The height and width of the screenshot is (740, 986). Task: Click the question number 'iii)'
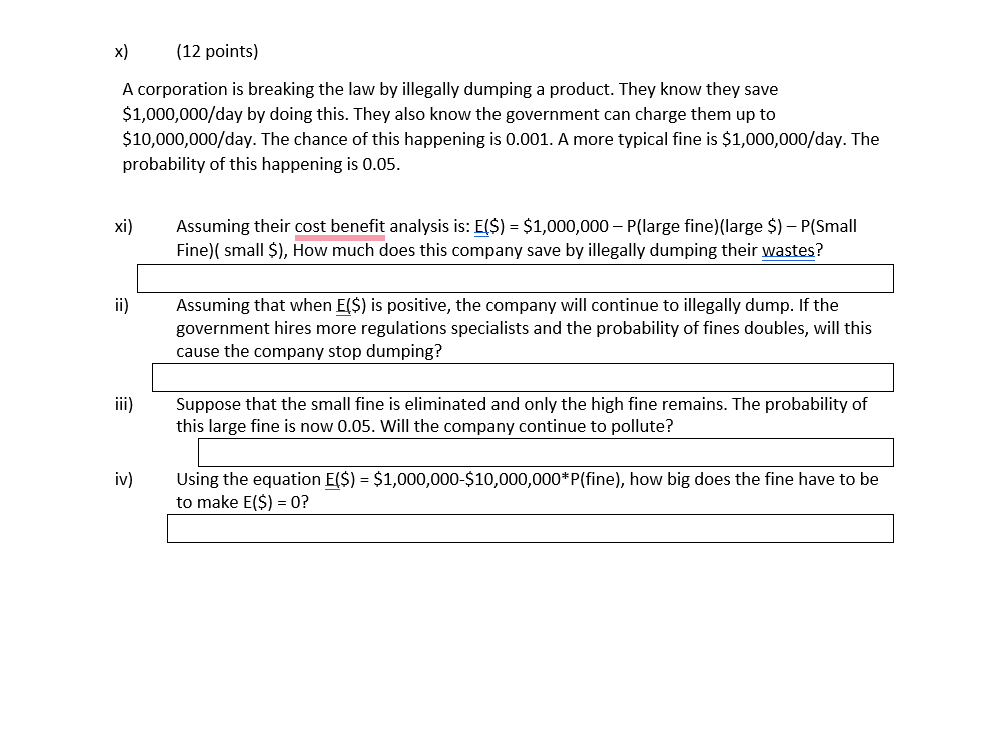(x=124, y=404)
